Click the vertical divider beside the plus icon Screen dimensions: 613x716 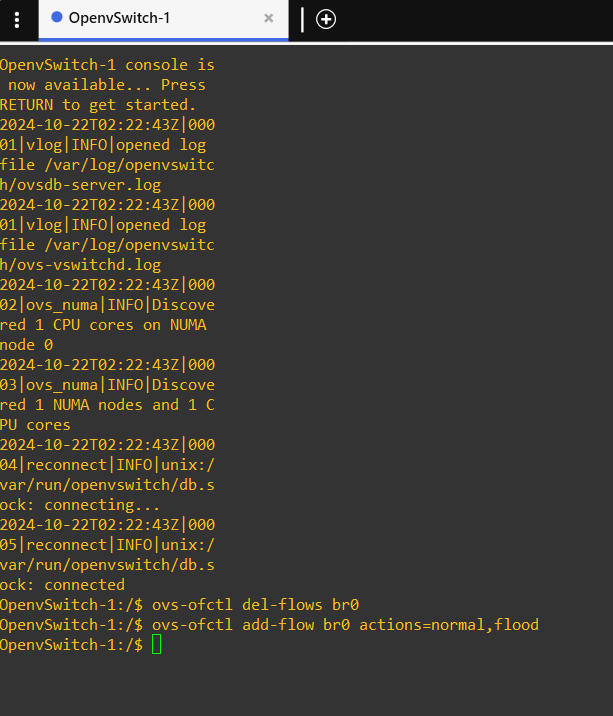coord(302,20)
